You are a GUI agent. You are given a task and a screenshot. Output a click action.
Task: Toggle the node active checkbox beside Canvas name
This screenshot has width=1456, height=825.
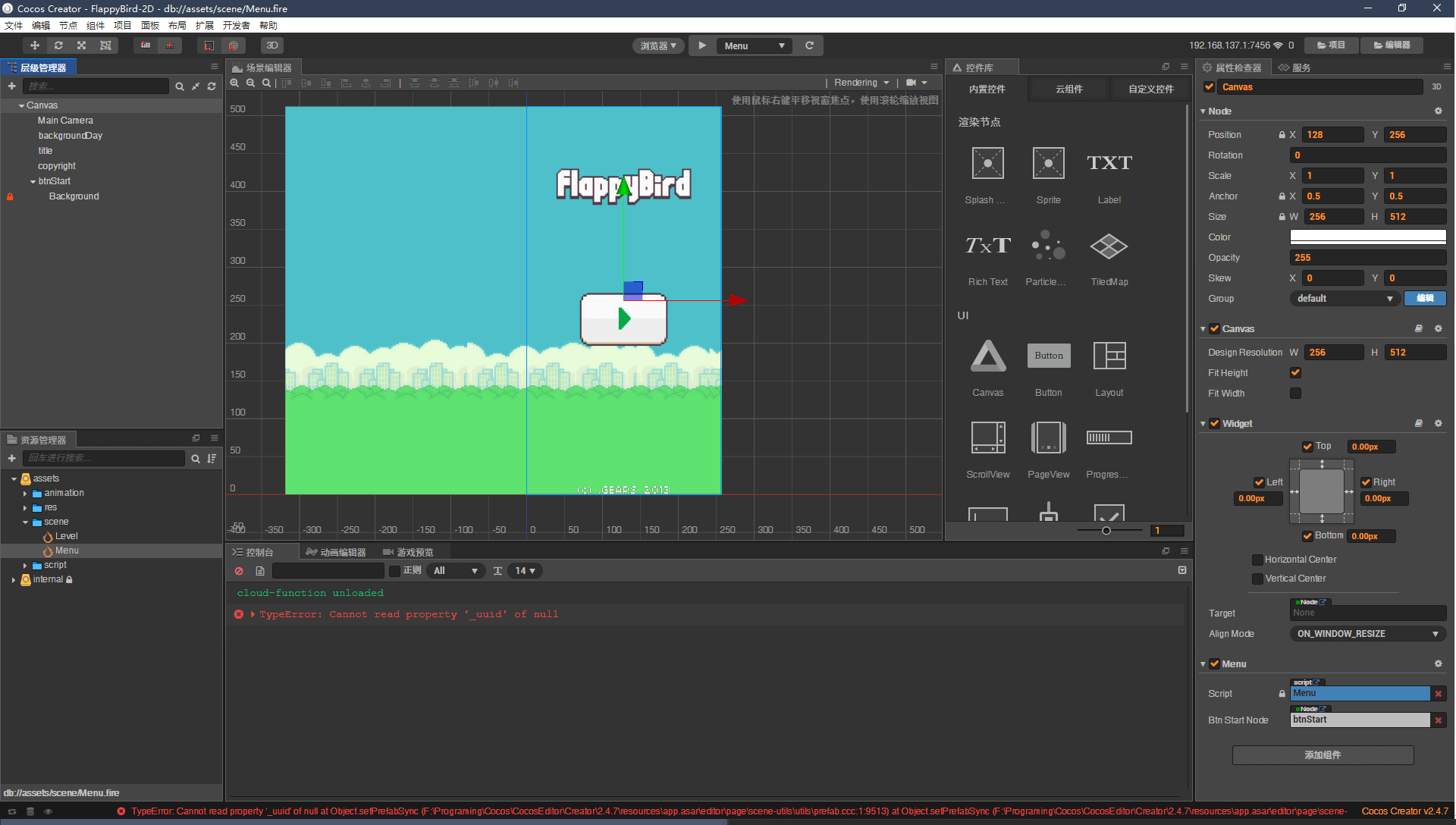click(x=1209, y=87)
